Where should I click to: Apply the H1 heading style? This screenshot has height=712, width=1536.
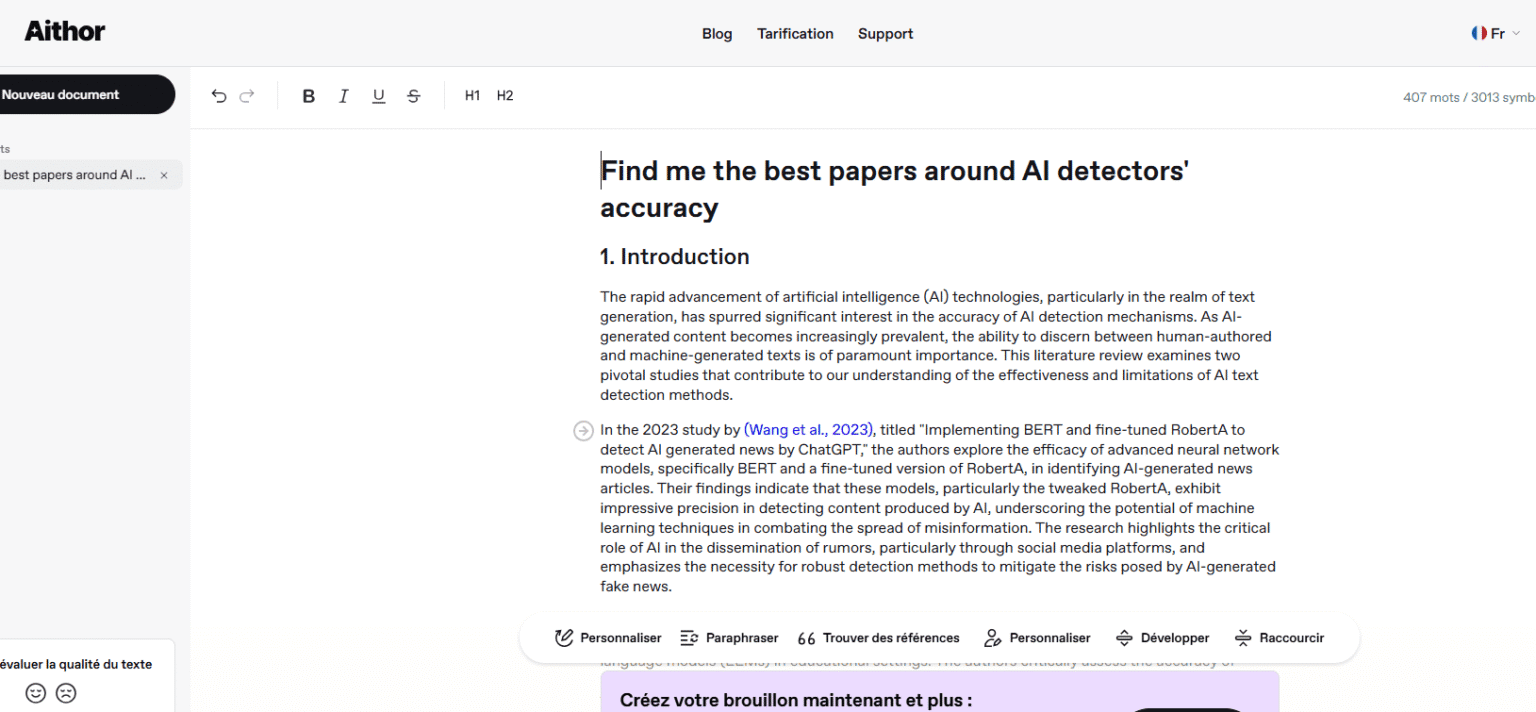pos(472,95)
